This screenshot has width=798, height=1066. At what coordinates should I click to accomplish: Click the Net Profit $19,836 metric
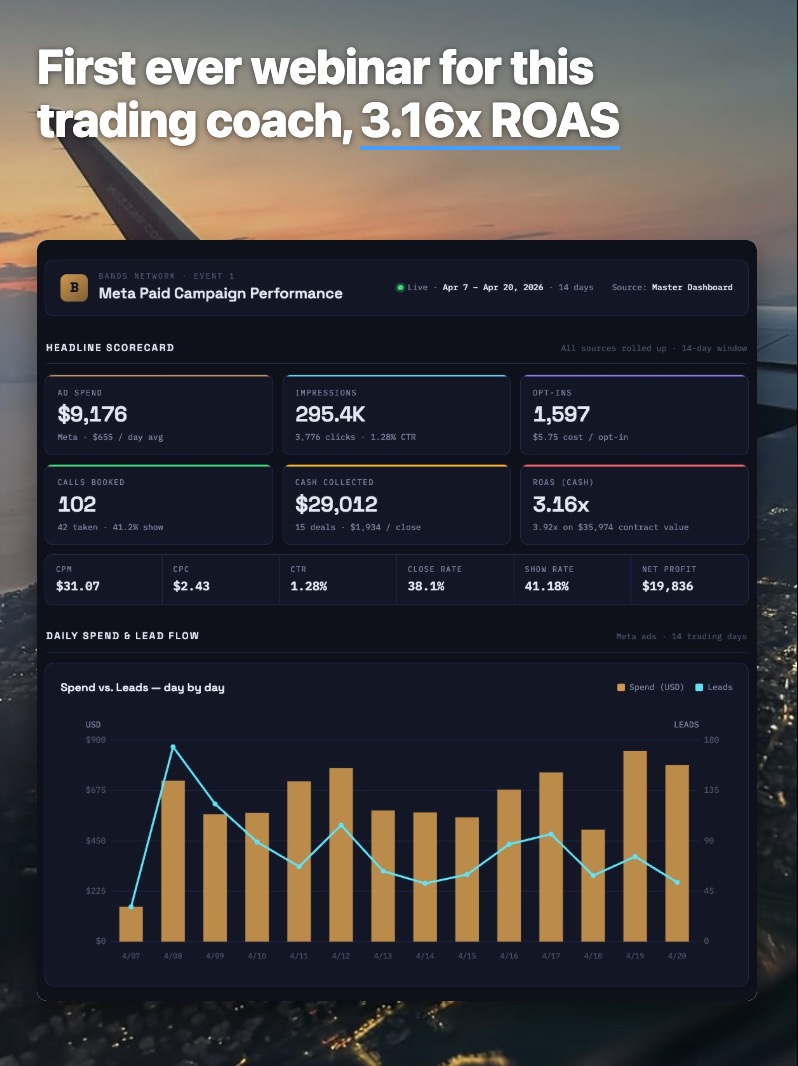coord(689,579)
